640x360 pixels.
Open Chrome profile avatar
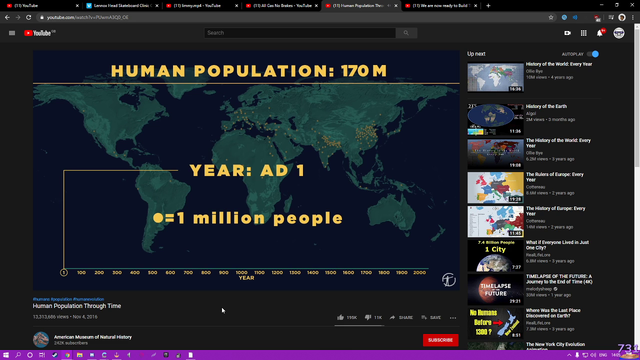[x=622, y=17]
